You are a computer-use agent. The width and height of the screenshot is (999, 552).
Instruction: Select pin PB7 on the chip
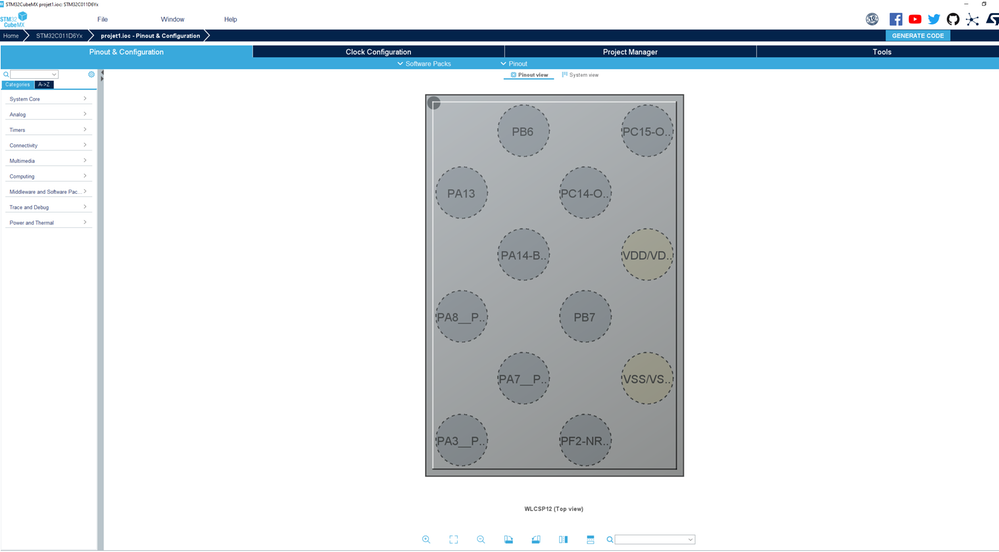click(x=585, y=317)
